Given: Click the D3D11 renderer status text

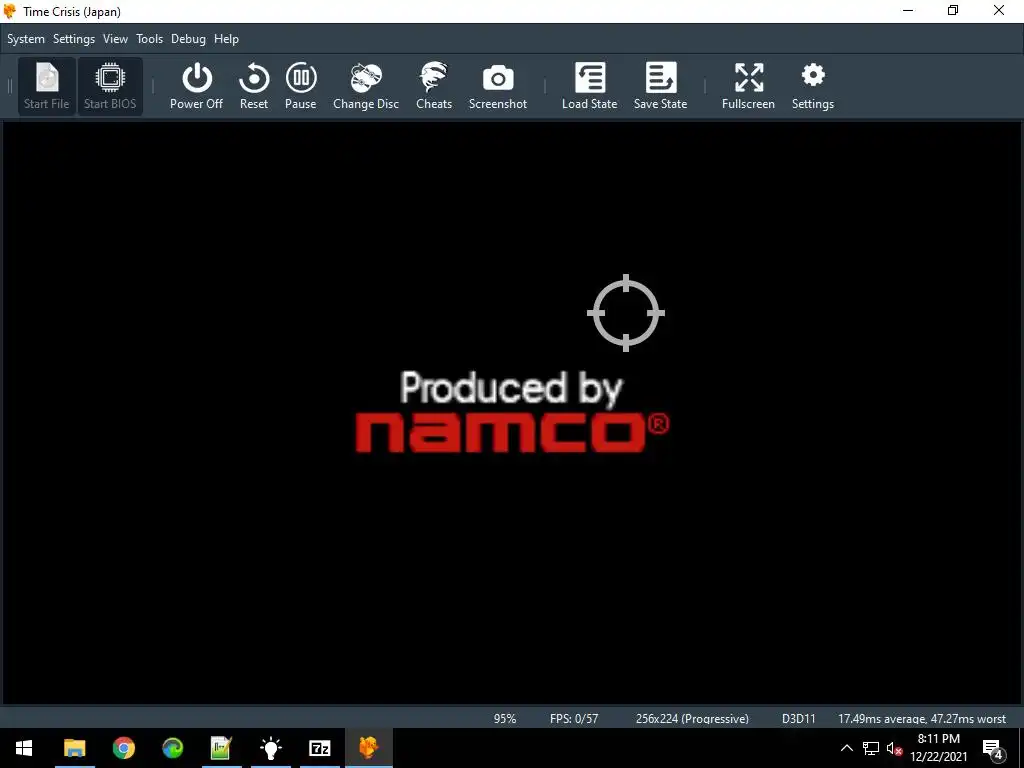Looking at the screenshot, I should point(799,718).
